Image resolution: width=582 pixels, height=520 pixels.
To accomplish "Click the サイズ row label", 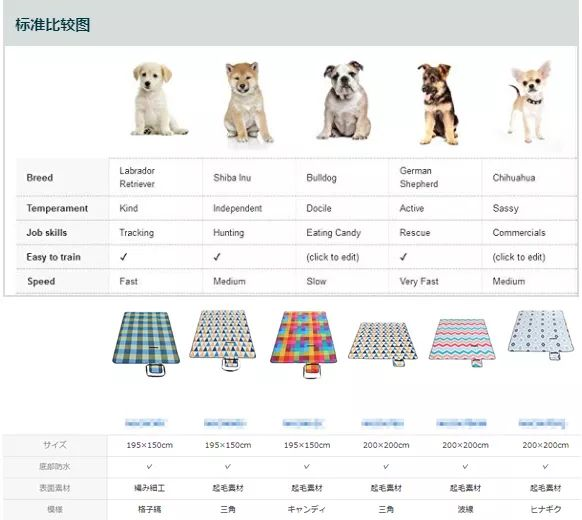I will [55, 445].
